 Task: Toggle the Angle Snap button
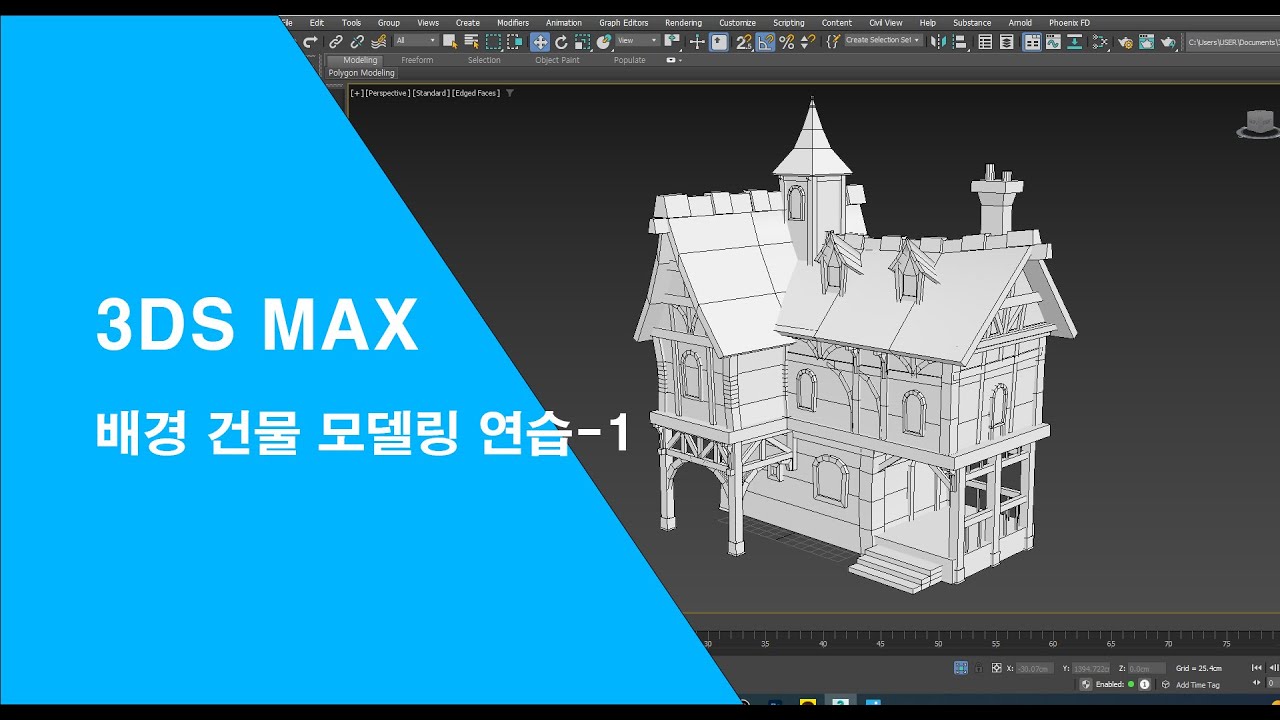(765, 42)
